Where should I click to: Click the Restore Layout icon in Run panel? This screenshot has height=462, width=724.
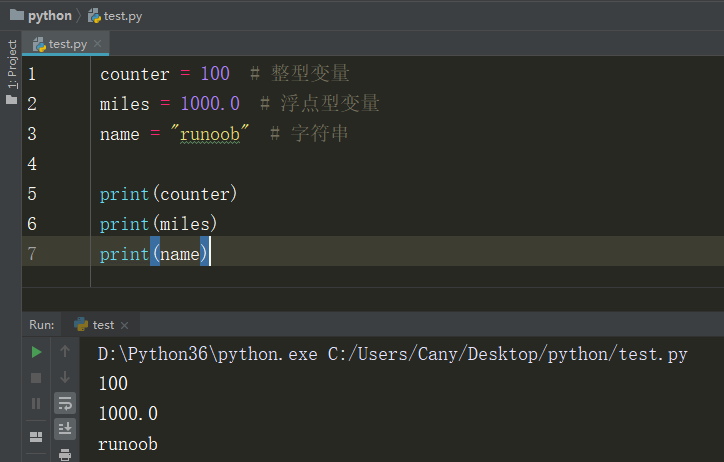pyautogui.click(x=36, y=436)
